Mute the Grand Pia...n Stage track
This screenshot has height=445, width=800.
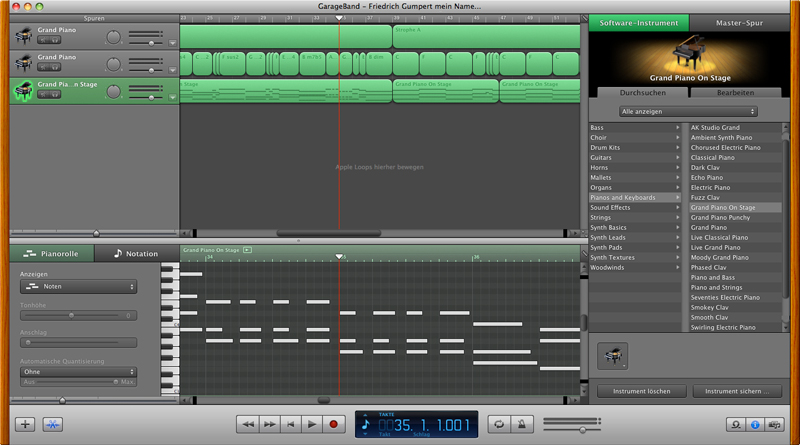coord(43,94)
